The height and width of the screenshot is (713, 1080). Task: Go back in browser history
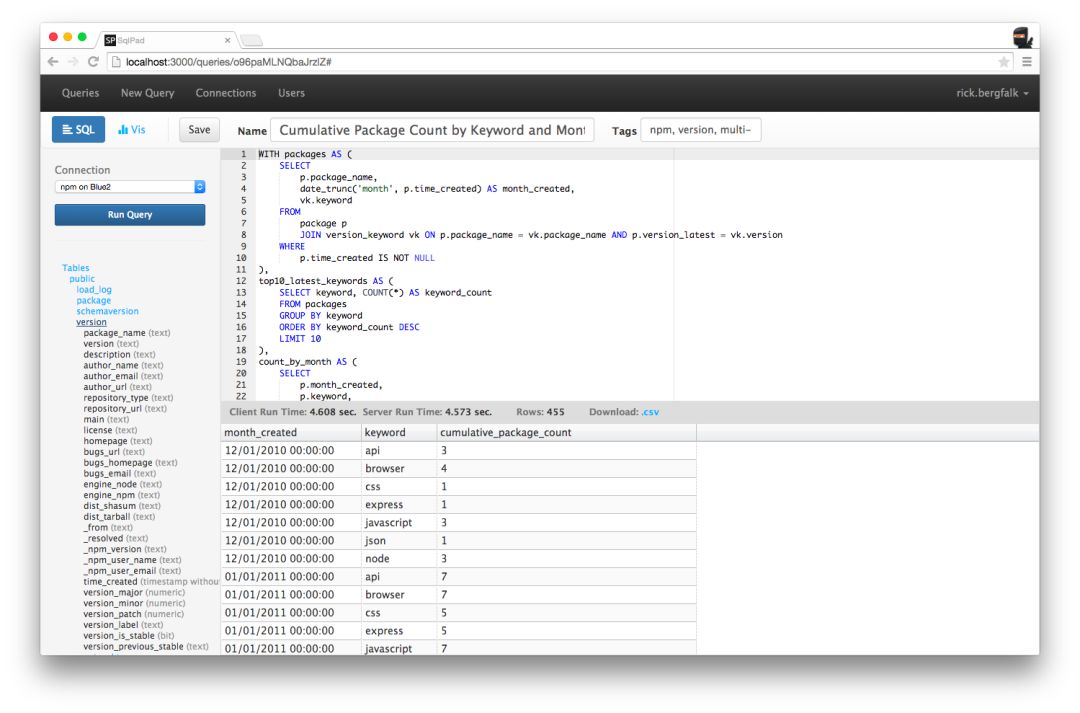pyautogui.click(x=53, y=61)
